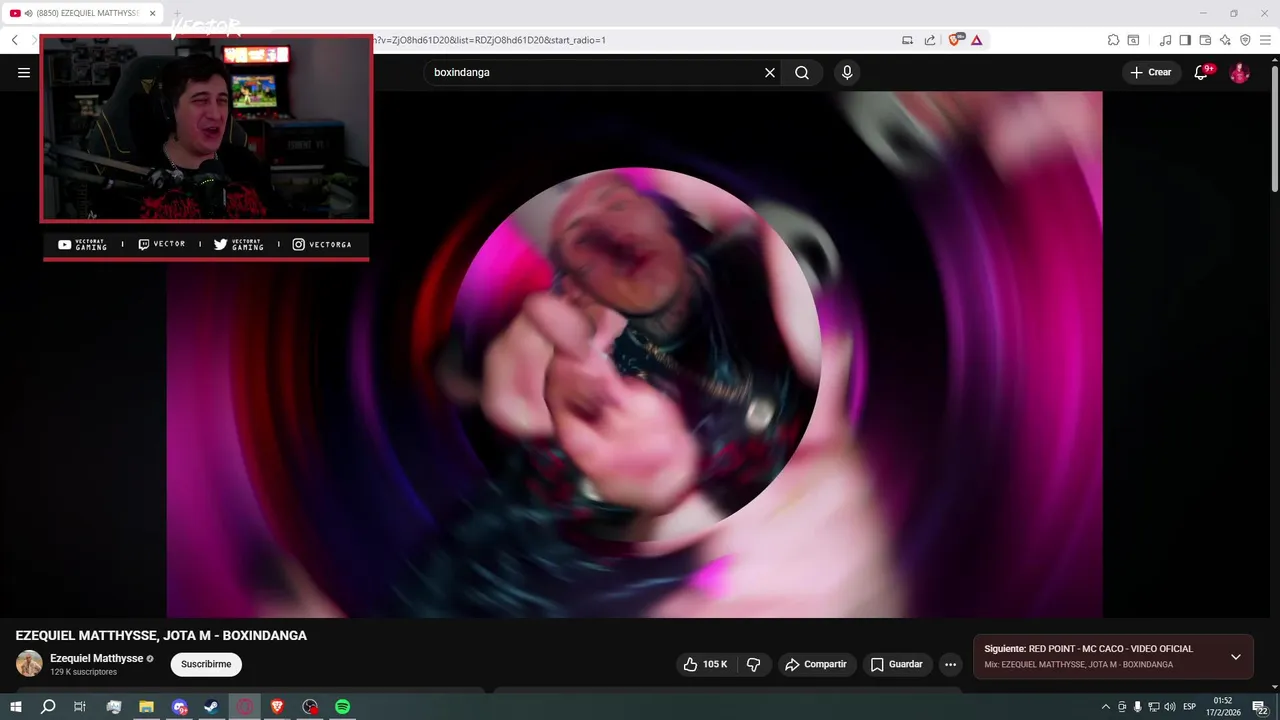Open OBS Studio from the taskbar

[310, 707]
